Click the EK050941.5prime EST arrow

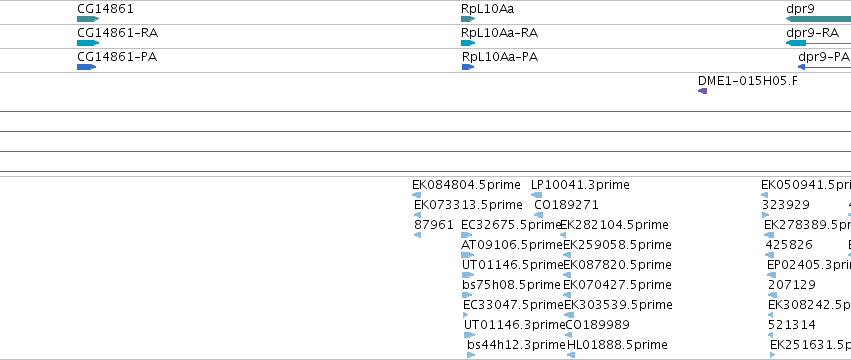pos(764,195)
